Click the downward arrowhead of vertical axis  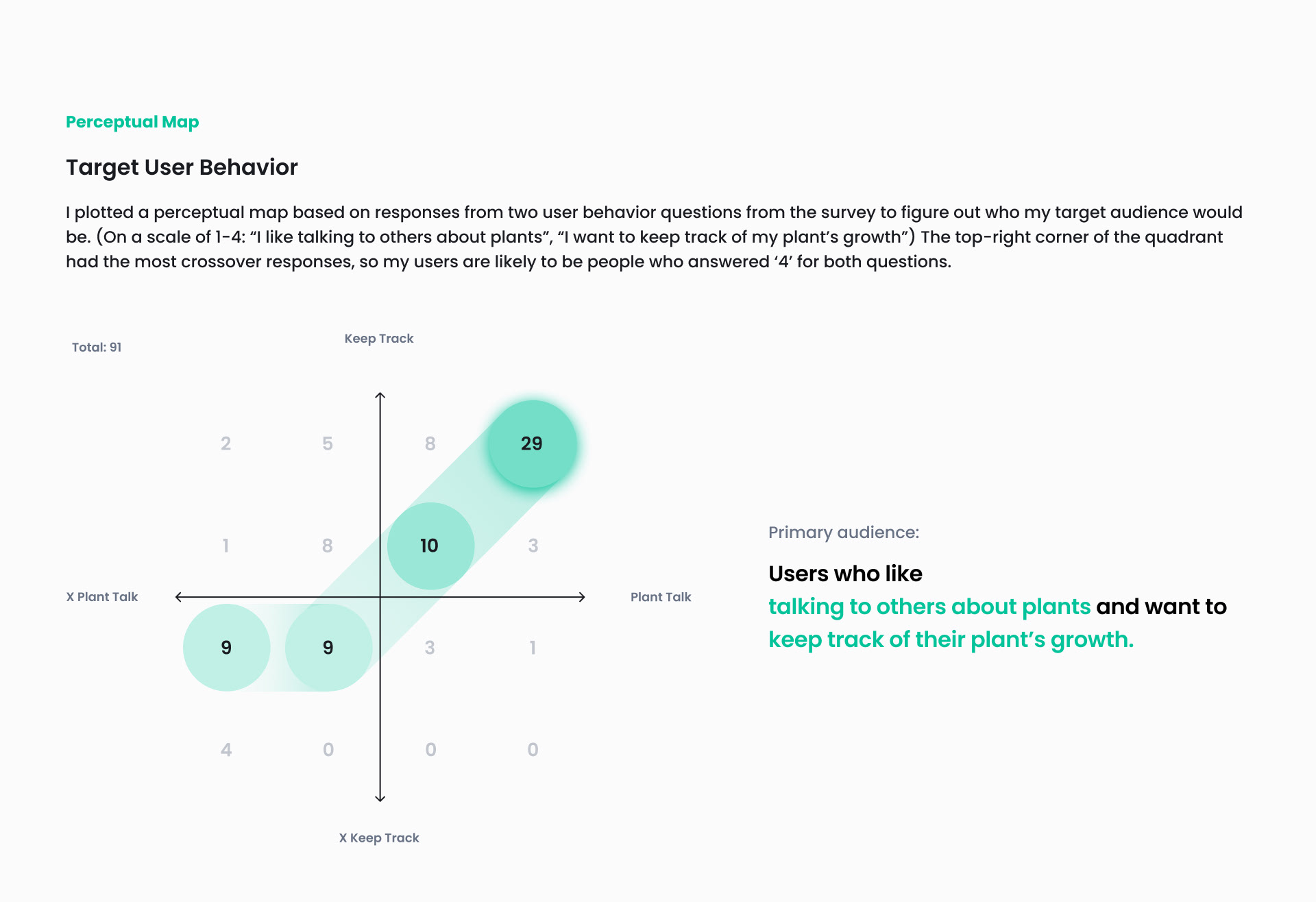point(380,798)
